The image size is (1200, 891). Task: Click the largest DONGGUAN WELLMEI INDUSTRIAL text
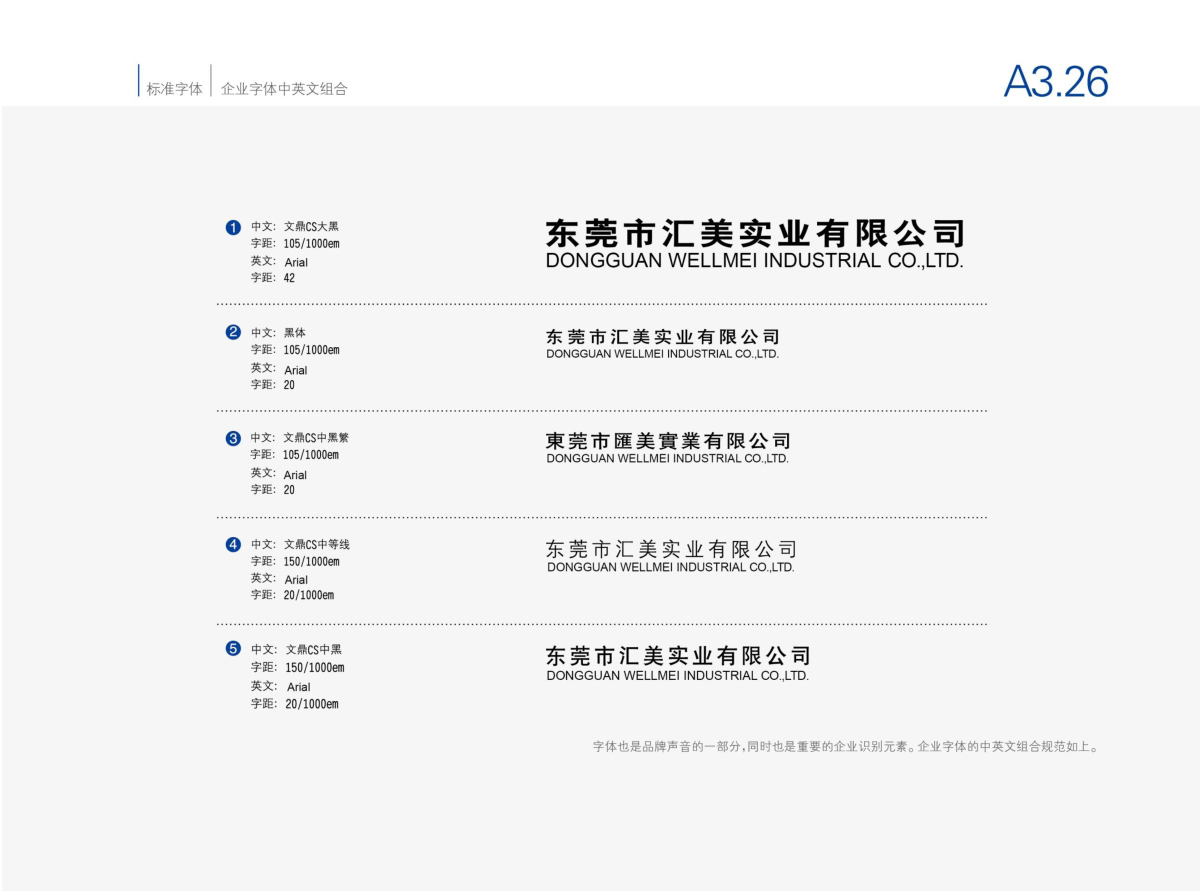tap(754, 261)
